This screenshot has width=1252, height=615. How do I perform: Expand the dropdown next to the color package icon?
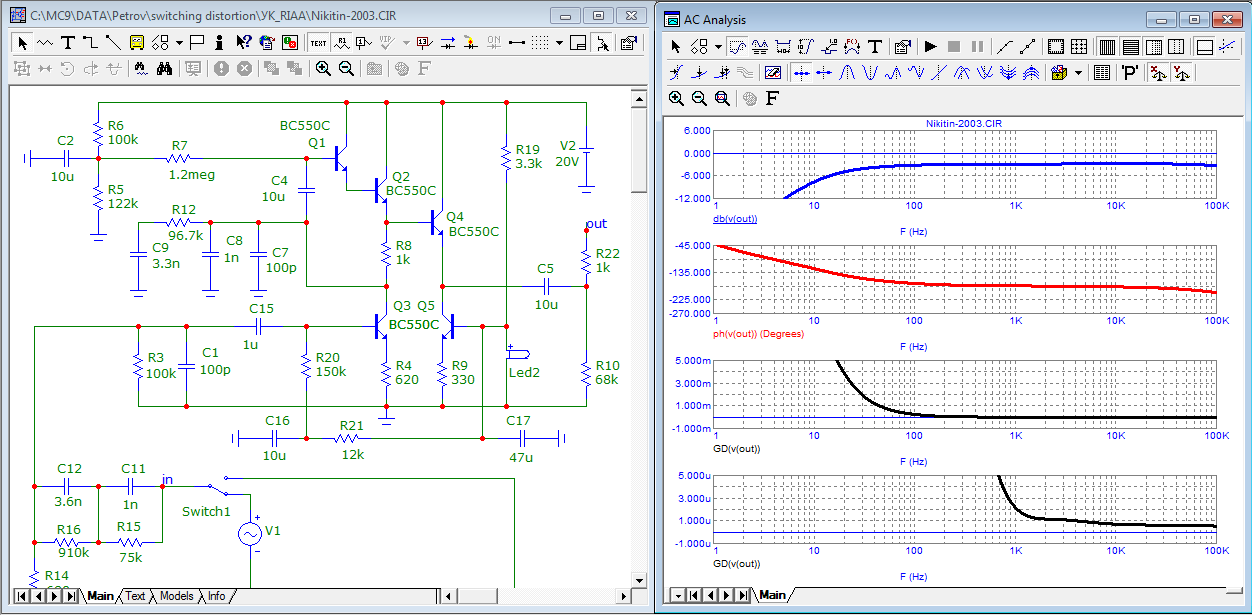coord(1079,72)
